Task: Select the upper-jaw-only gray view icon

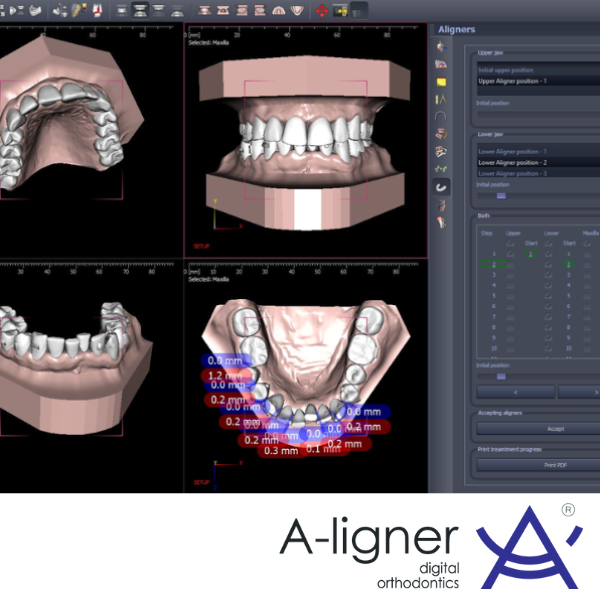Action: tap(158, 10)
